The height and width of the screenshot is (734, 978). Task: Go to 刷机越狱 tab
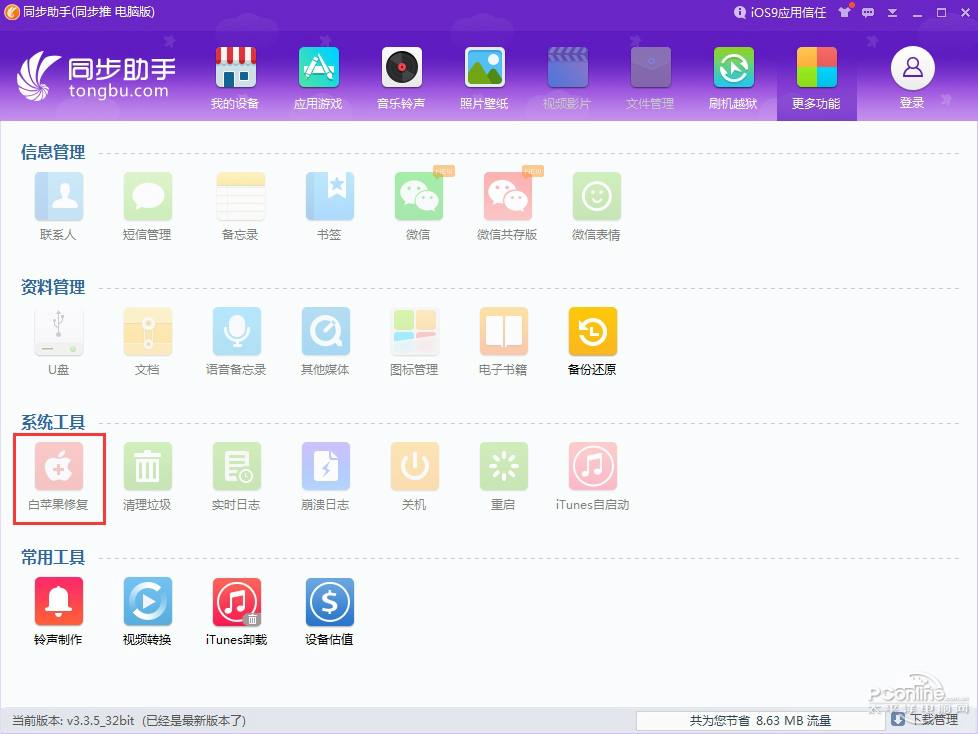[x=733, y=77]
